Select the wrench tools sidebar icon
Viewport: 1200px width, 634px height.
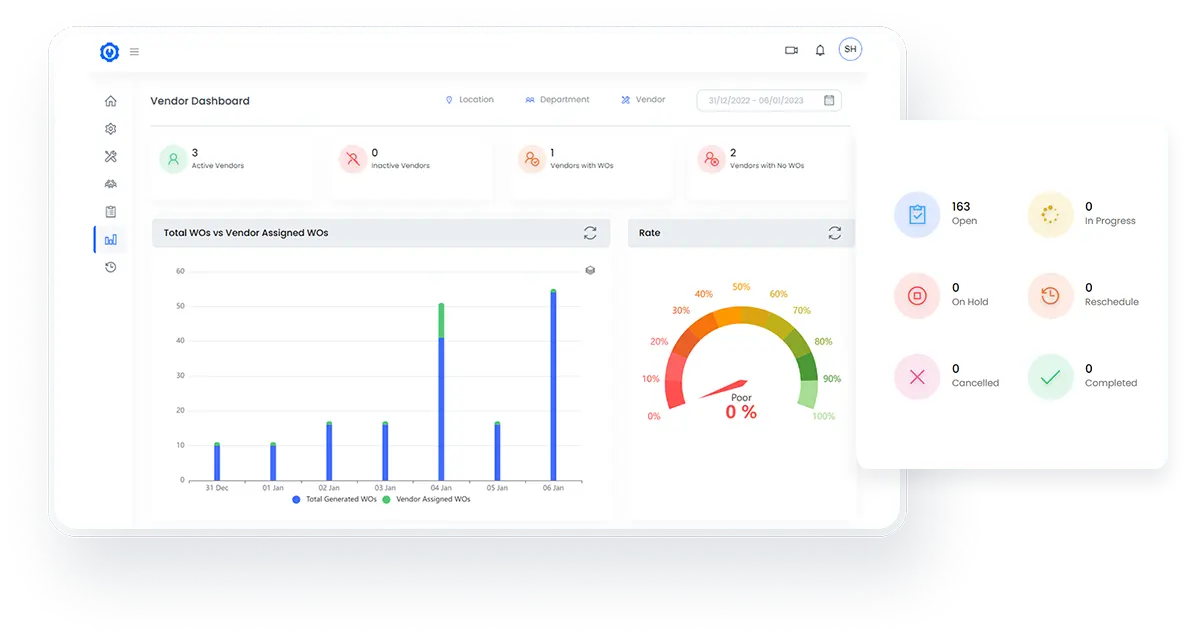(111, 156)
